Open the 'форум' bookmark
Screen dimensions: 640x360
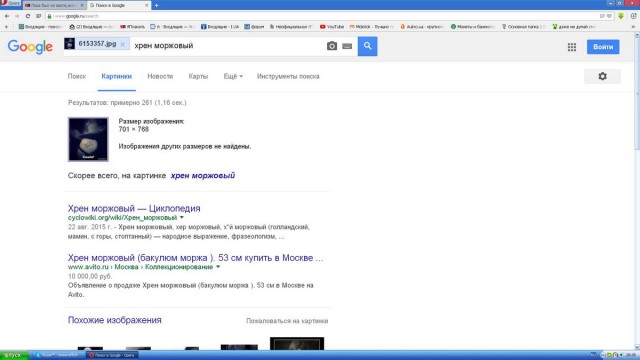[x=254, y=27]
